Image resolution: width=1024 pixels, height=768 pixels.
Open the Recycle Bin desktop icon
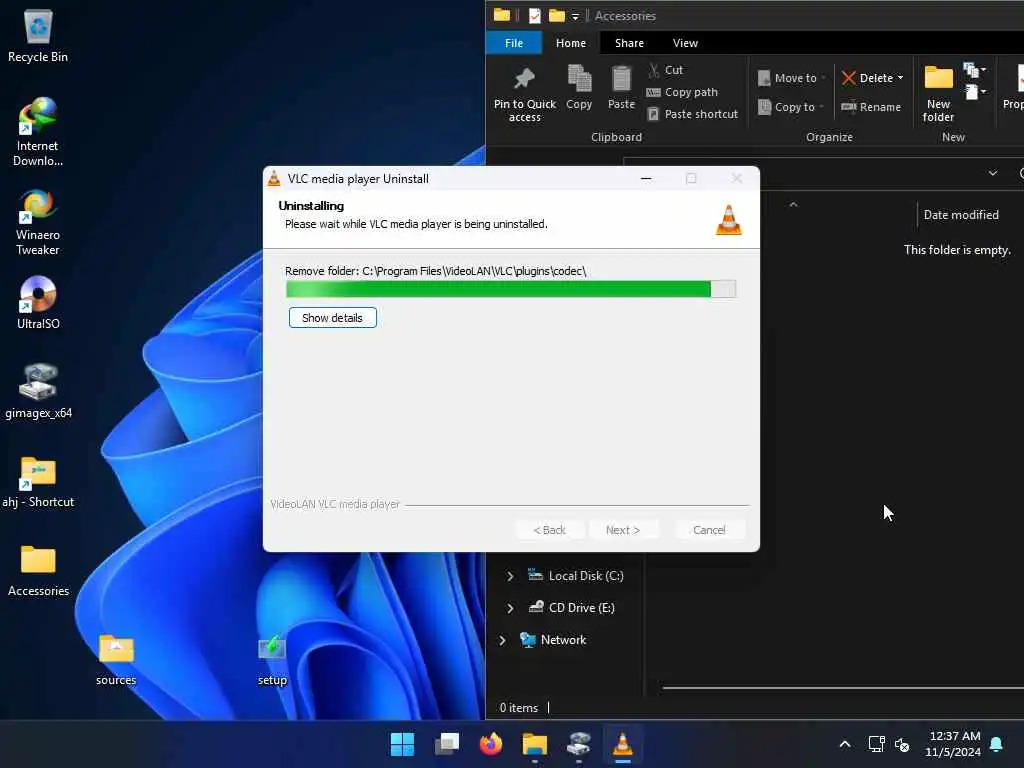[x=38, y=36]
